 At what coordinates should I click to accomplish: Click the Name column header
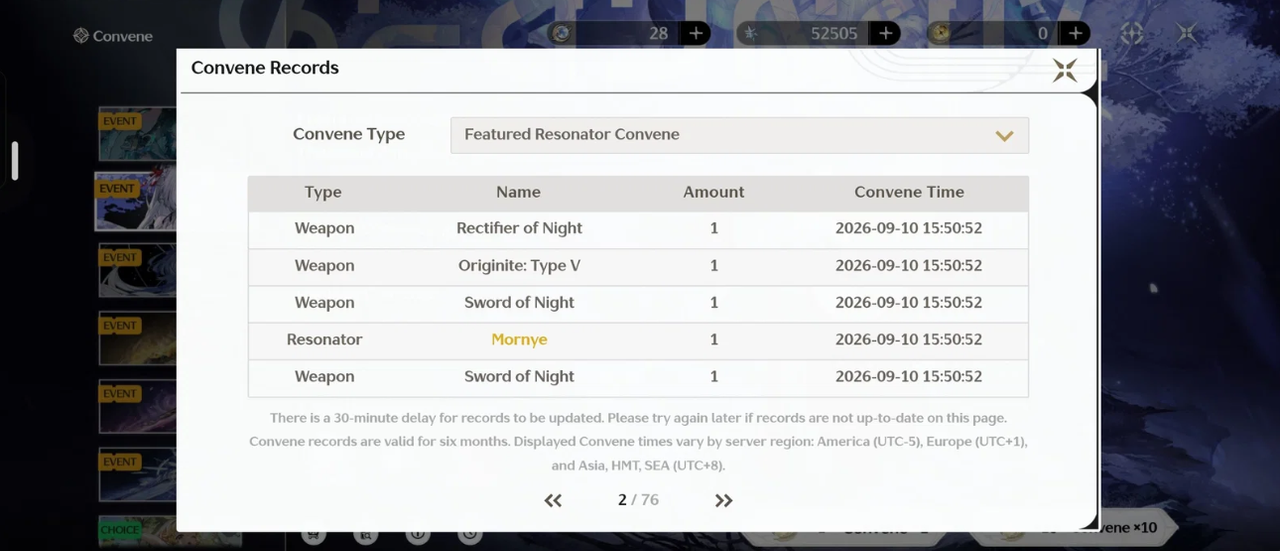[518, 193]
